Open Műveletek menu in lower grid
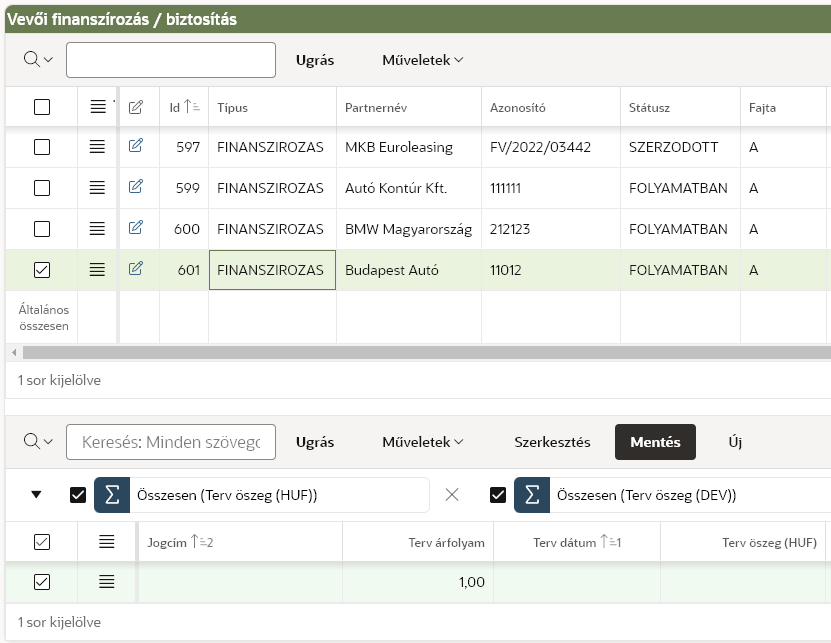This screenshot has height=643, width=831. [423, 442]
